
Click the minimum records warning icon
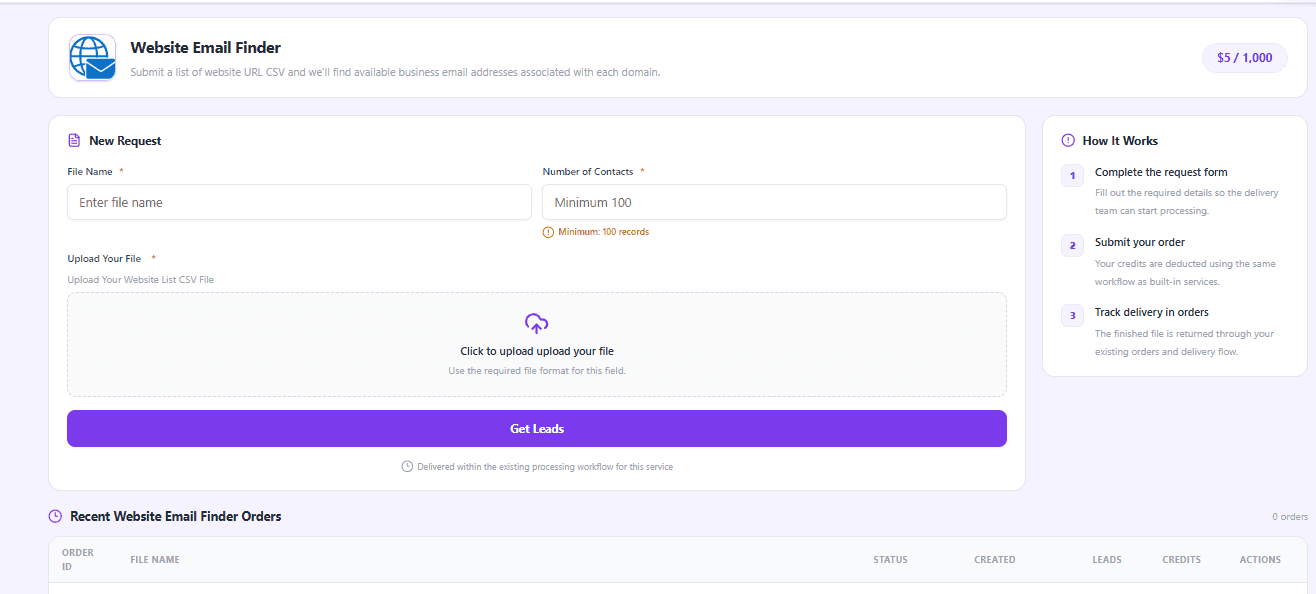coord(548,232)
